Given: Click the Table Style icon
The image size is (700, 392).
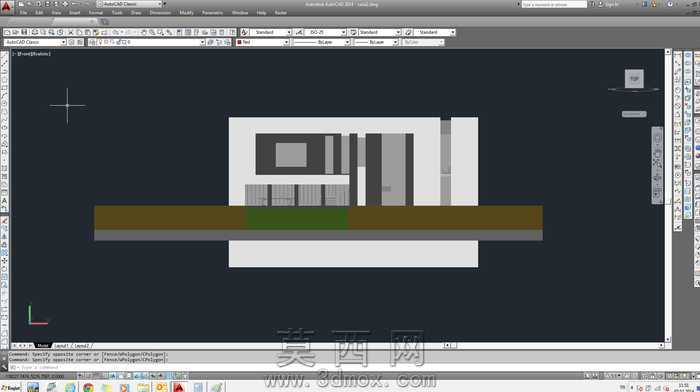Looking at the screenshot, I should [353, 32].
